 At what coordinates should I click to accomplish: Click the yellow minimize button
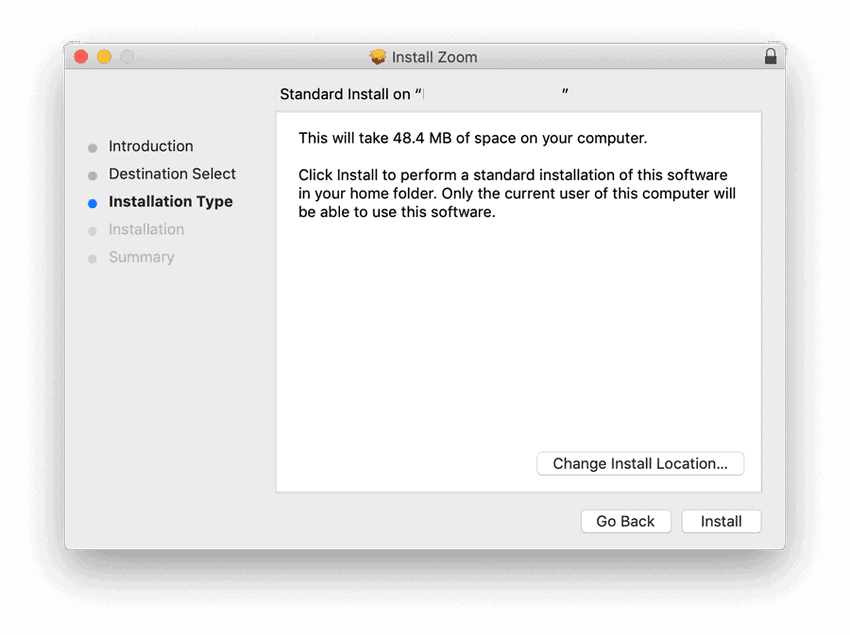pyautogui.click(x=104, y=57)
